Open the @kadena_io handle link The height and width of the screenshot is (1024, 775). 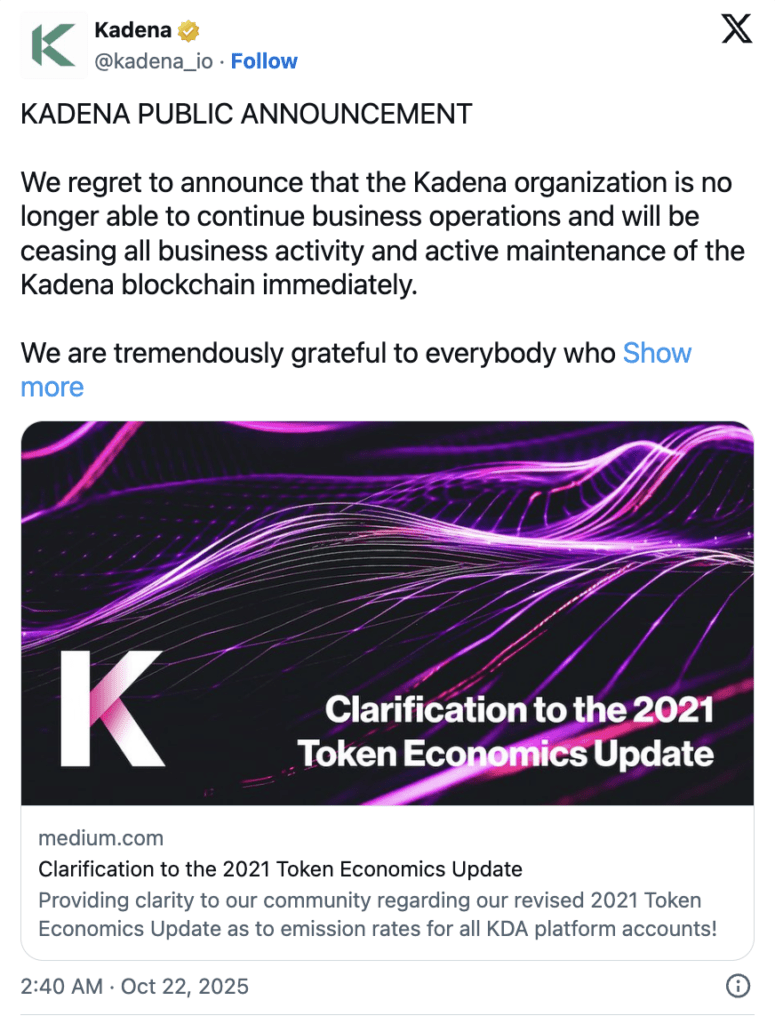[153, 61]
